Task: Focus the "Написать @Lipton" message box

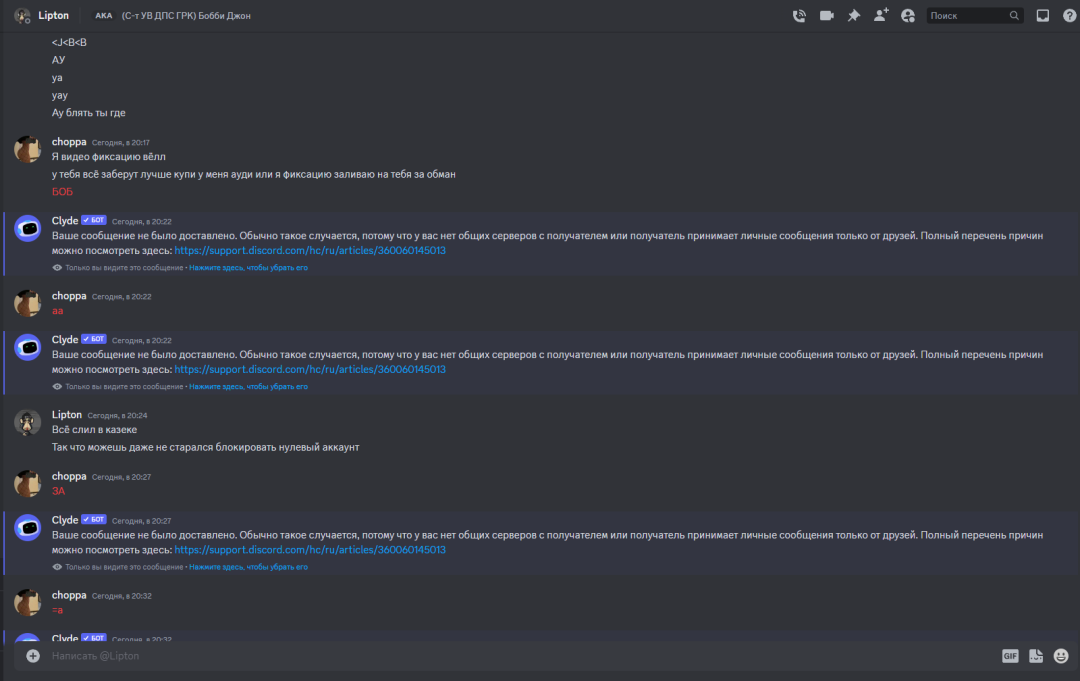Action: (x=500, y=656)
